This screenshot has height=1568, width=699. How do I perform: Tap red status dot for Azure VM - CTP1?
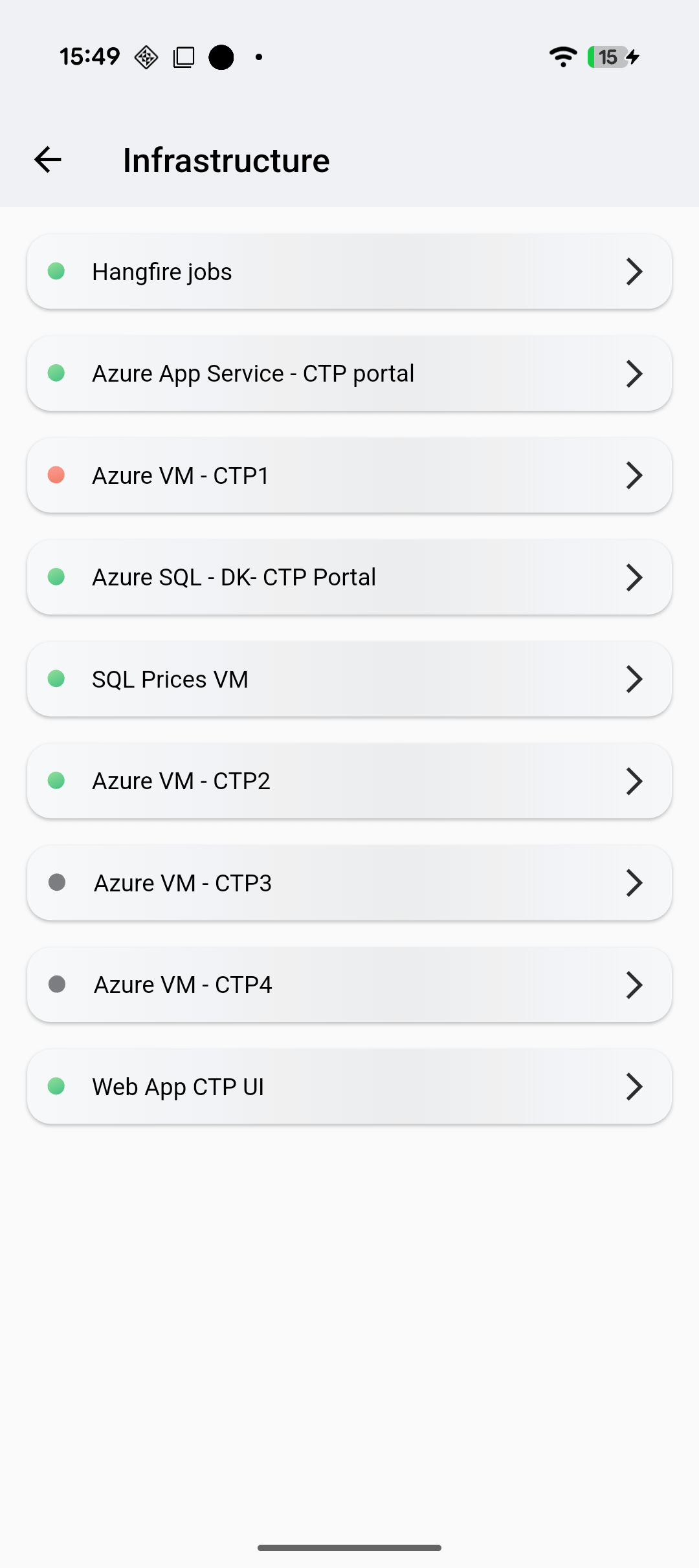click(56, 475)
